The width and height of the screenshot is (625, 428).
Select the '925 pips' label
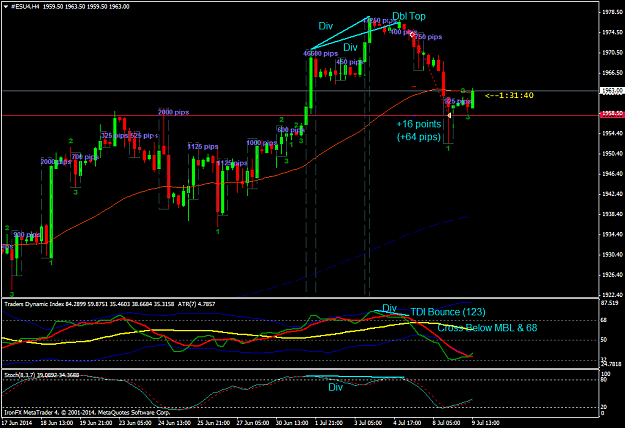(x=458, y=101)
